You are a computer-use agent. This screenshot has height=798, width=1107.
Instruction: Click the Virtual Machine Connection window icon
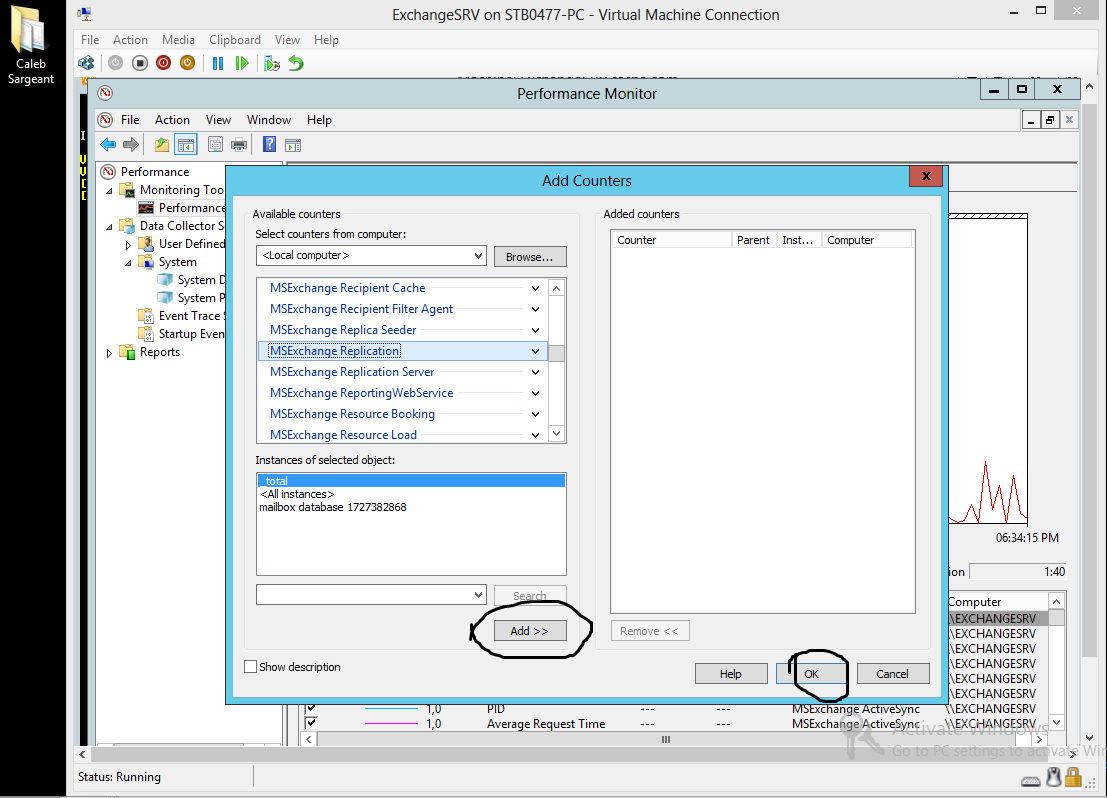click(x=85, y=14)
